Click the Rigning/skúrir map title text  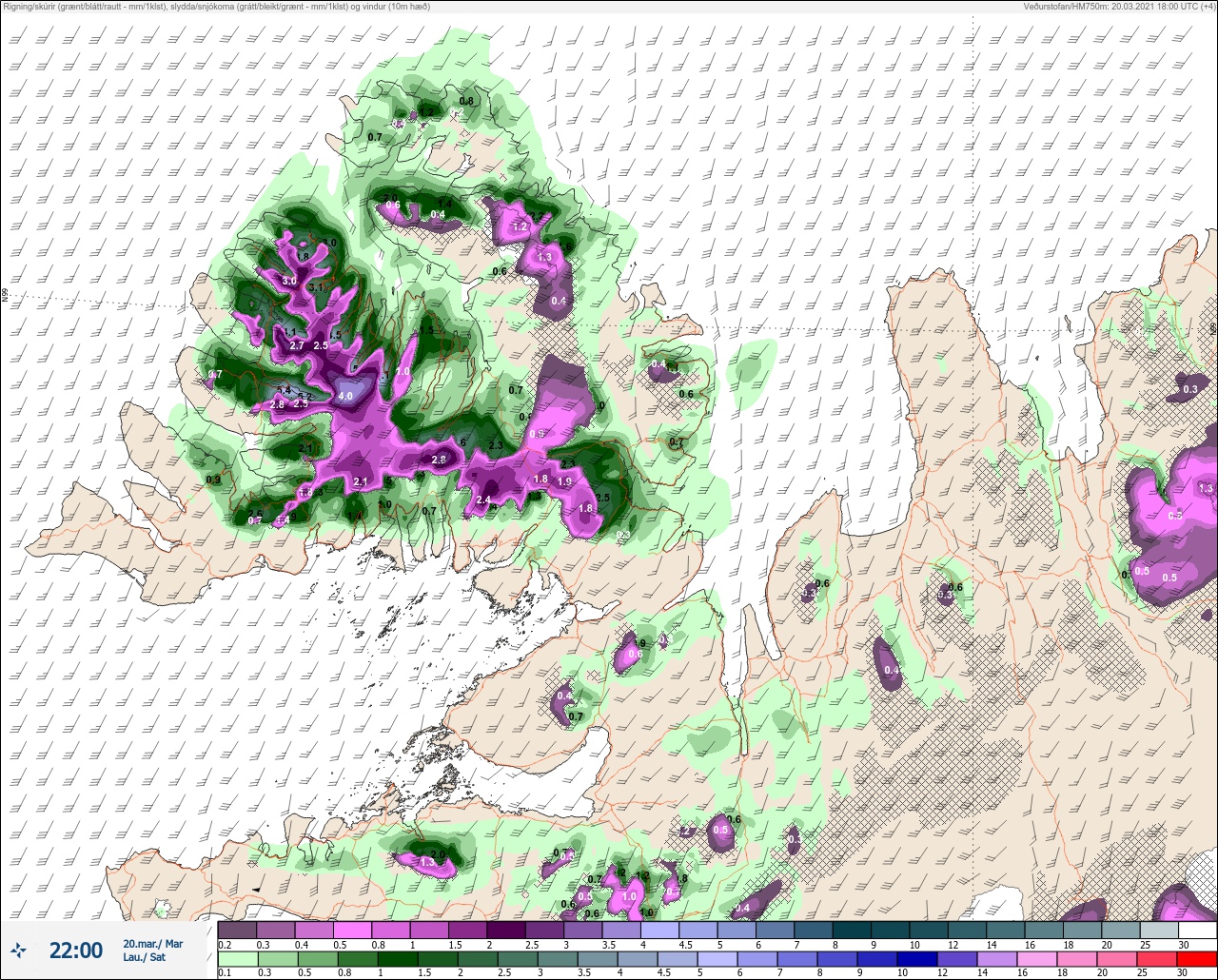pyautogui.click(x=216, y=7)
